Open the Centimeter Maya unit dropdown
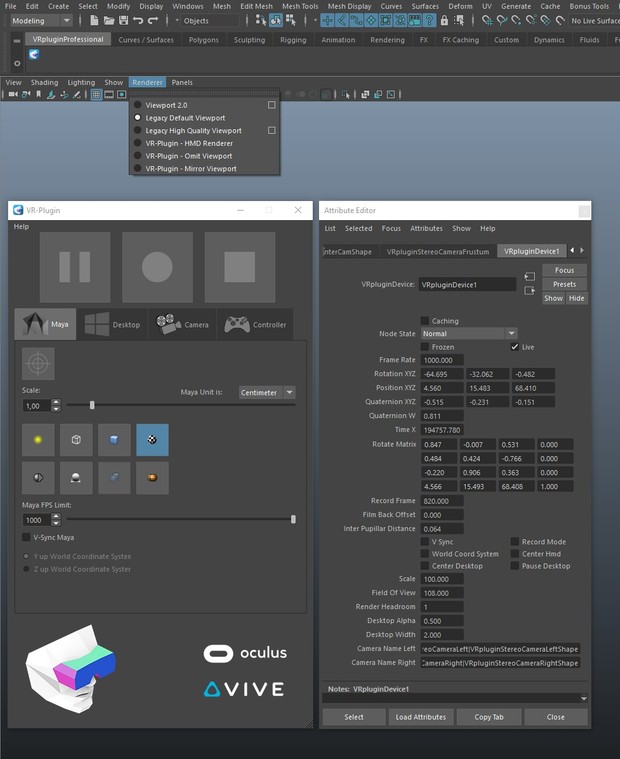 coord(267,393)
